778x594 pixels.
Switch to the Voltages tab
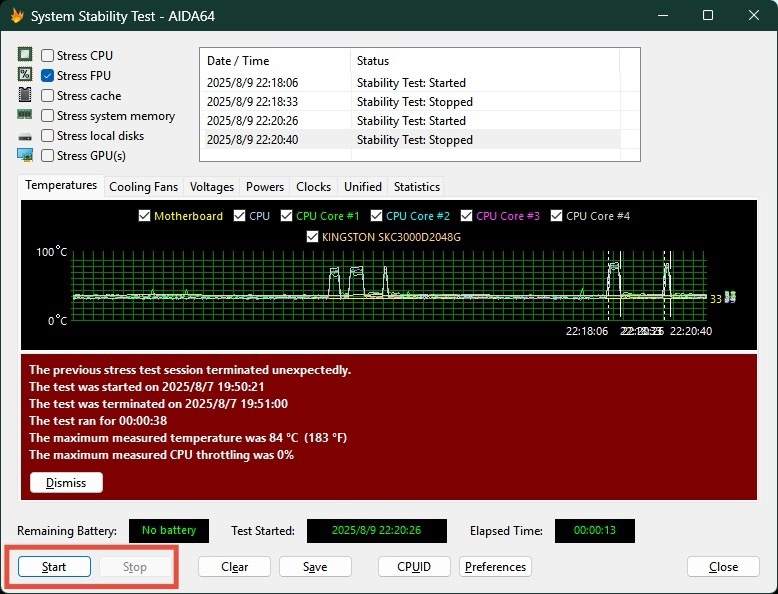212,187
